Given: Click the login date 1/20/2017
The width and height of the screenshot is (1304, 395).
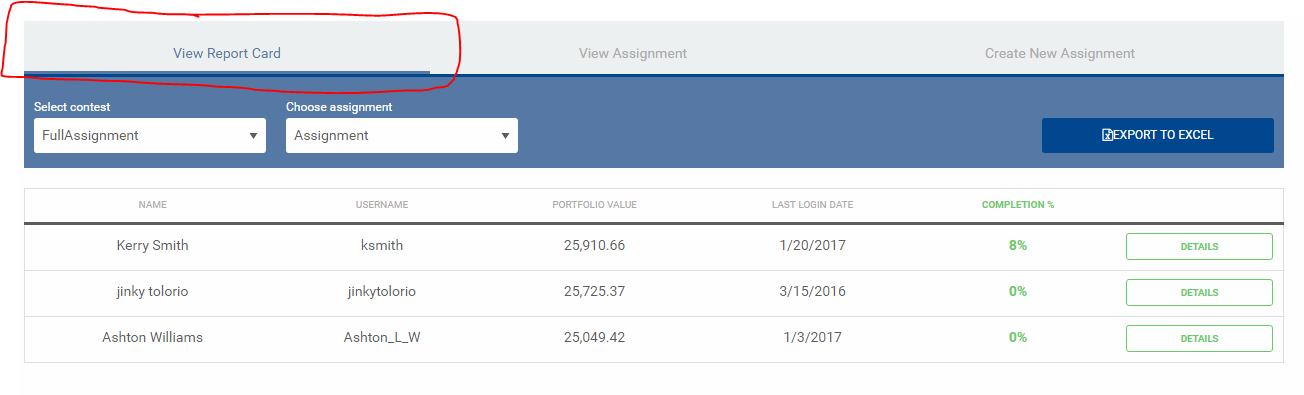Looking at the screenshot, I should tap(812, 246).
